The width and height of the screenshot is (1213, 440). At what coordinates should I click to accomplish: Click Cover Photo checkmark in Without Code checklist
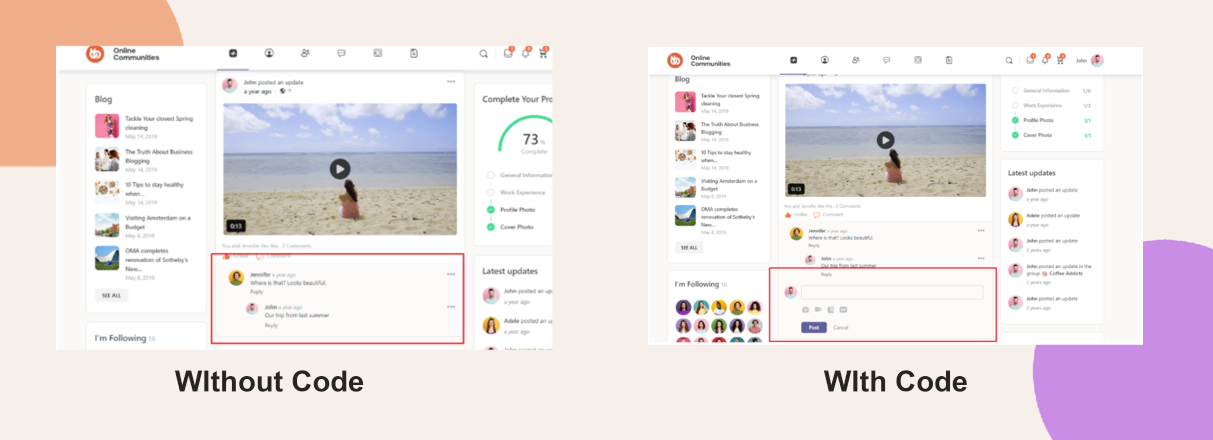click(x=491, y=227)
